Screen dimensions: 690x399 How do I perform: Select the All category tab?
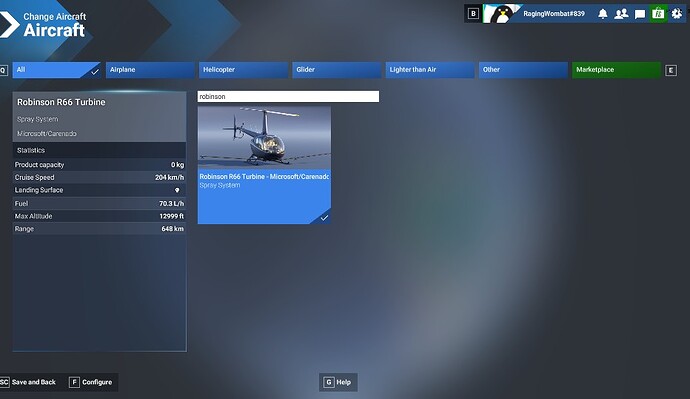point(57,70)
